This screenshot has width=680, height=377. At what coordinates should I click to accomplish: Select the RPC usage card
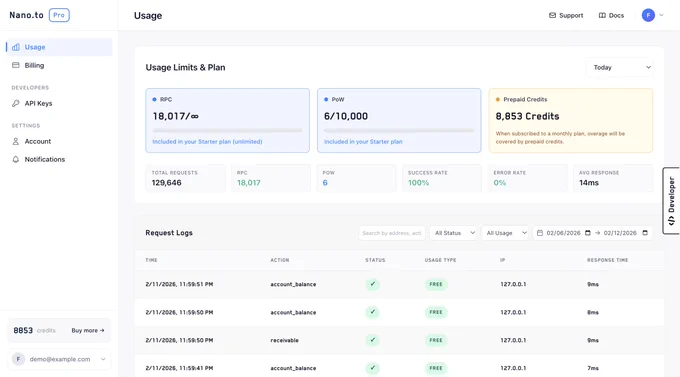coord(228,121)
